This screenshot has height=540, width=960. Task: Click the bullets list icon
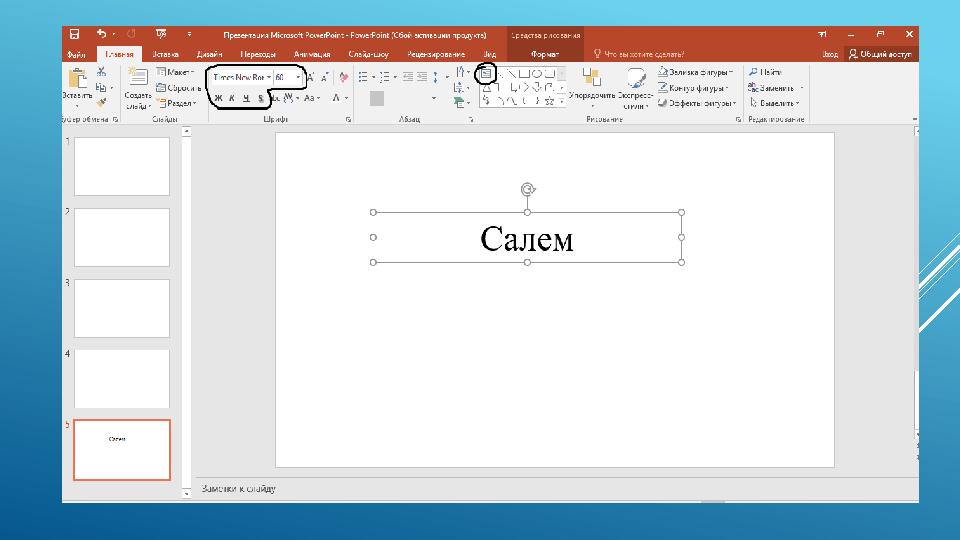(x=363, y=77)
